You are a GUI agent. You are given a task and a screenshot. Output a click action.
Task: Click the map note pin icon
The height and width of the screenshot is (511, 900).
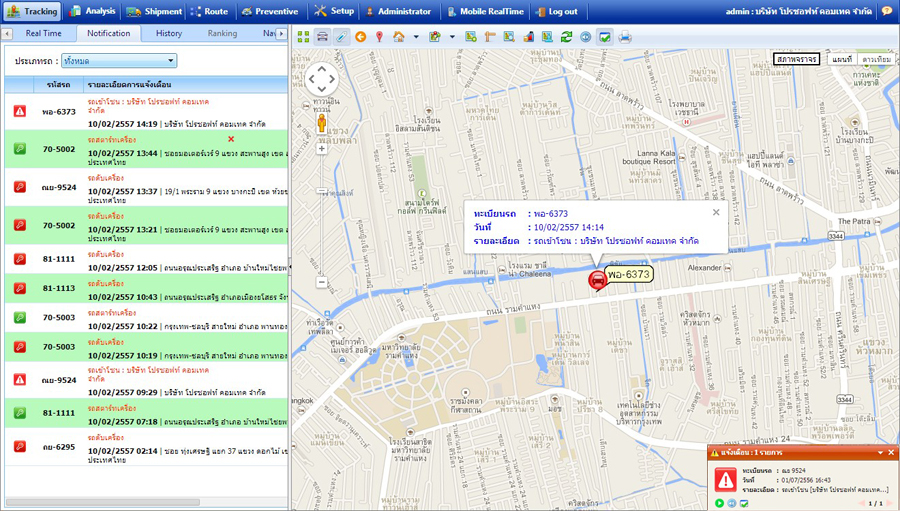[435, 37]
